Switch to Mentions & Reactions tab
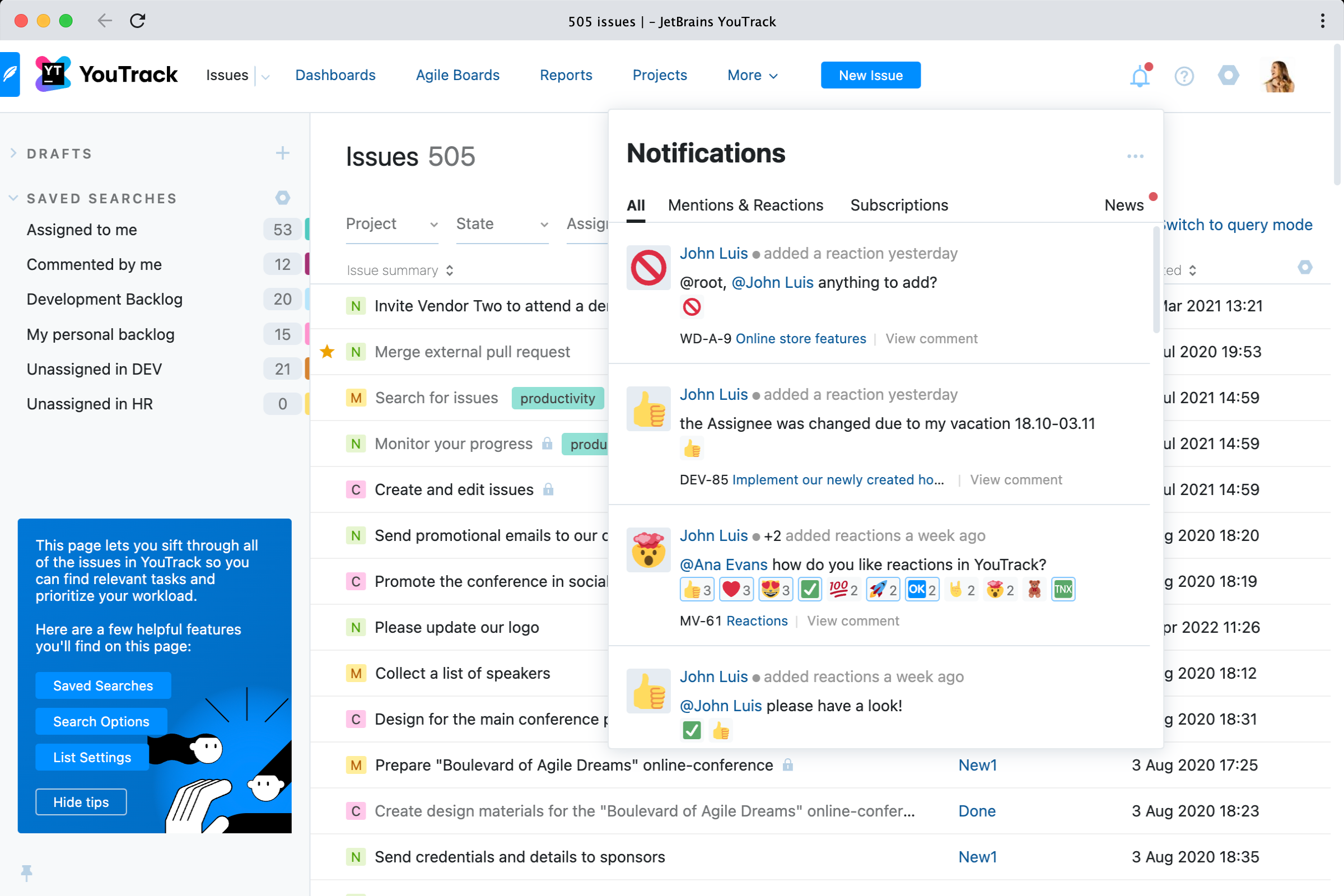Viewport: 1344px width, 896px height. 745,205
